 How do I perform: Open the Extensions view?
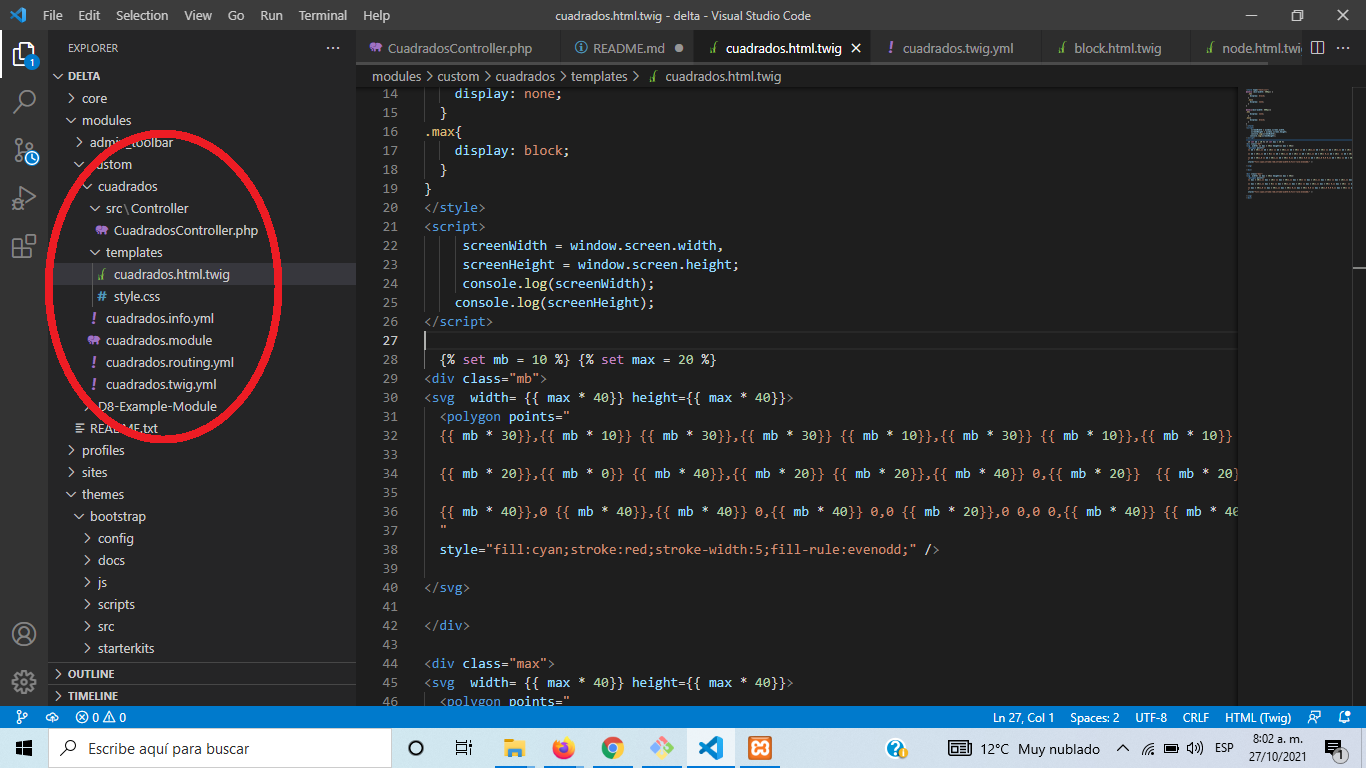tap(24, 247)
